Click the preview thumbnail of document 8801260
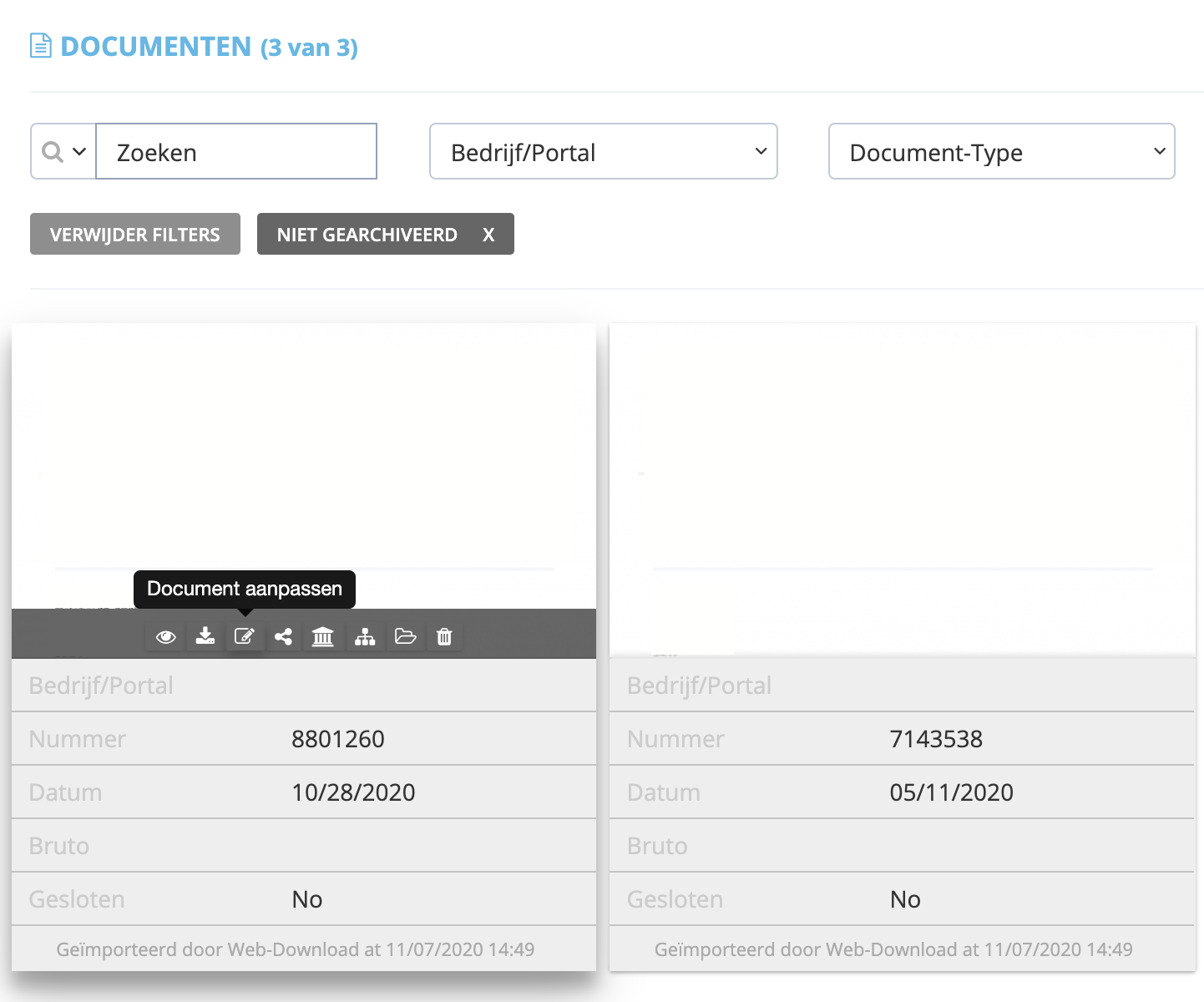The image size is (1204, 1002). [304, 466]
